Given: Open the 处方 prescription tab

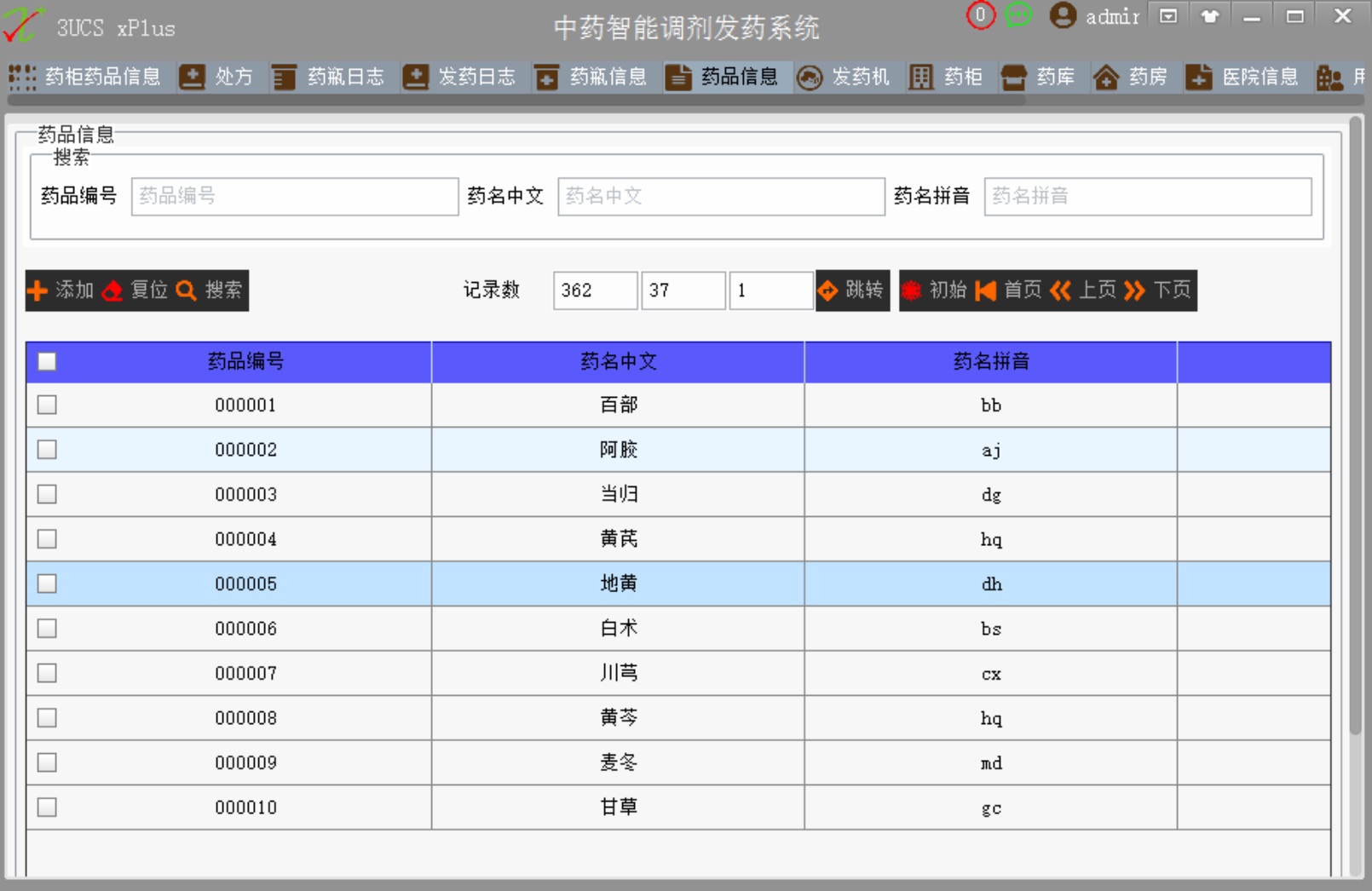Looking at the screenshot, I should point(217,78).
